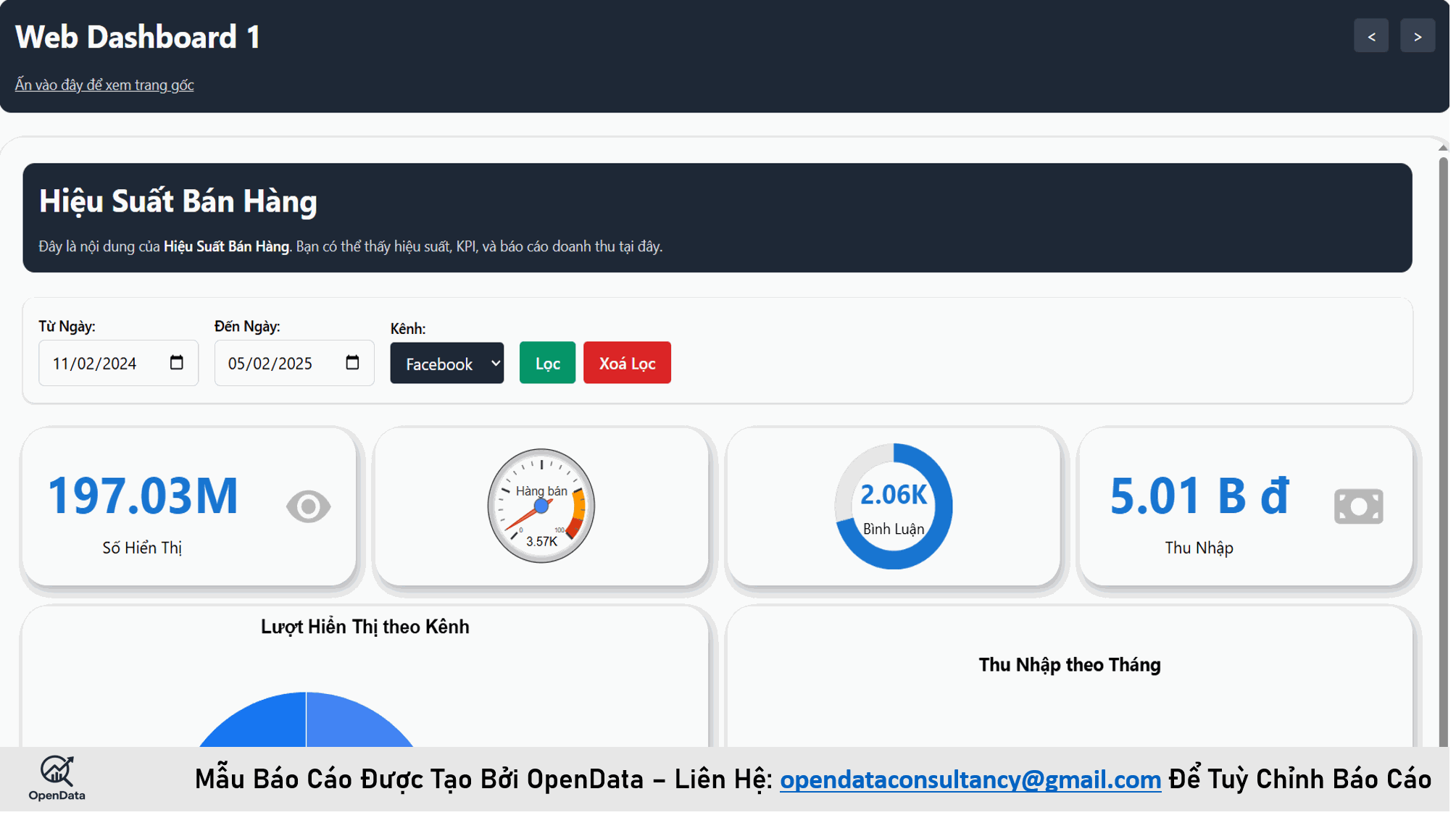Click the Bình Luận donut chart
This screenshot has height=815, width=1456.
point(893,506)
